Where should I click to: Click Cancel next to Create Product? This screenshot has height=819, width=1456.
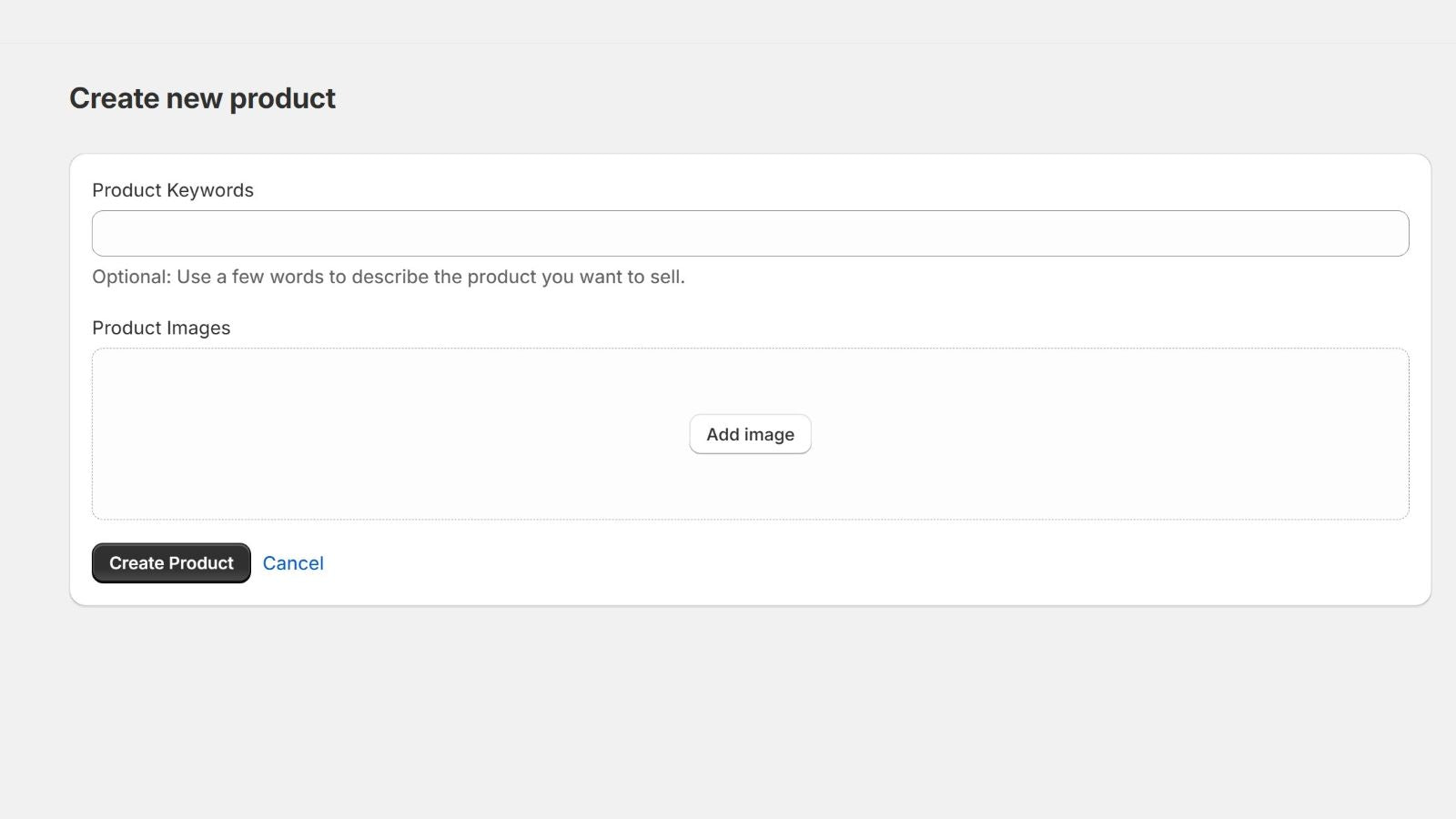click(293, 563)
